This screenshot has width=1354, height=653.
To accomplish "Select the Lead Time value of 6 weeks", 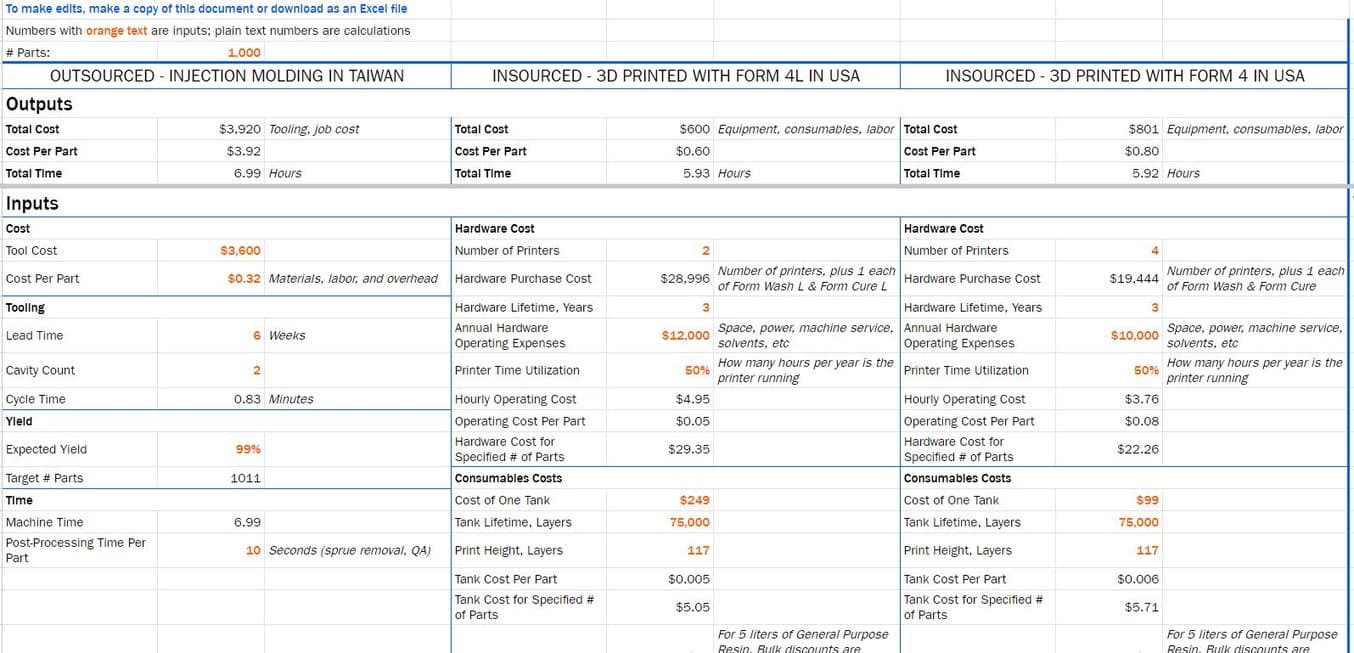I will 256,336.
